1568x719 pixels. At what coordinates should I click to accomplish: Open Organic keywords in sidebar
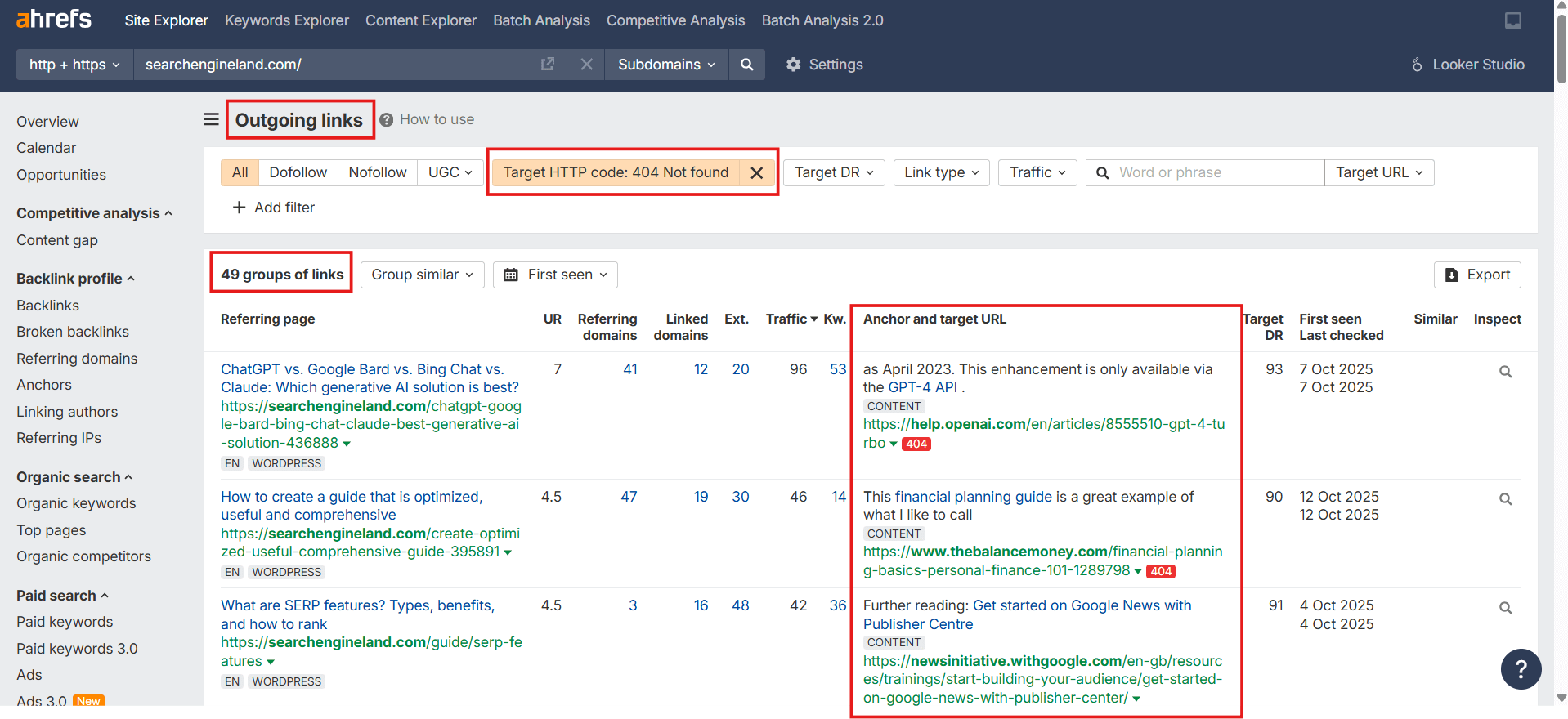(x=76, y=503)
